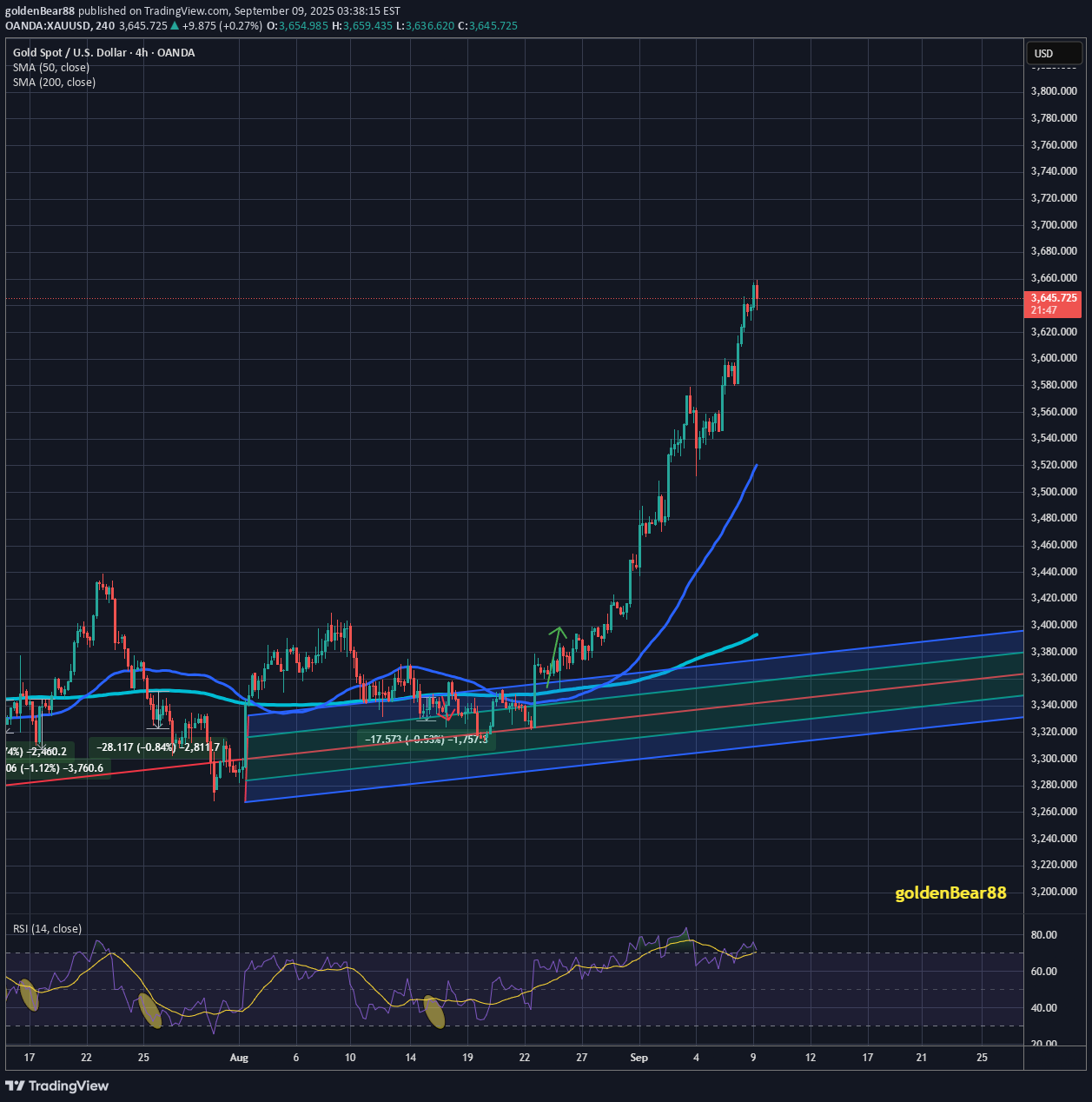Click the 60.00 RSI axis label
1092x1102 pixels.
pyautogui.click(x=1043, y=972)
